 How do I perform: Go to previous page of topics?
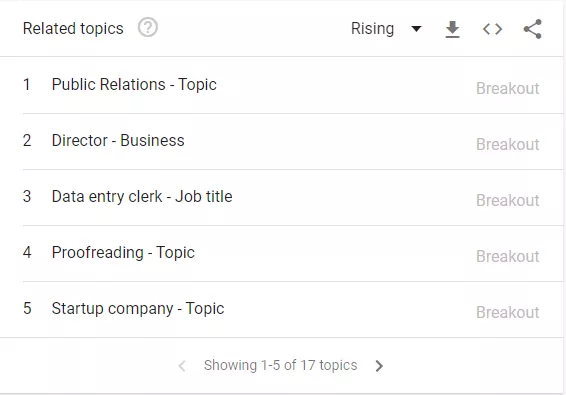click(182, 366)
